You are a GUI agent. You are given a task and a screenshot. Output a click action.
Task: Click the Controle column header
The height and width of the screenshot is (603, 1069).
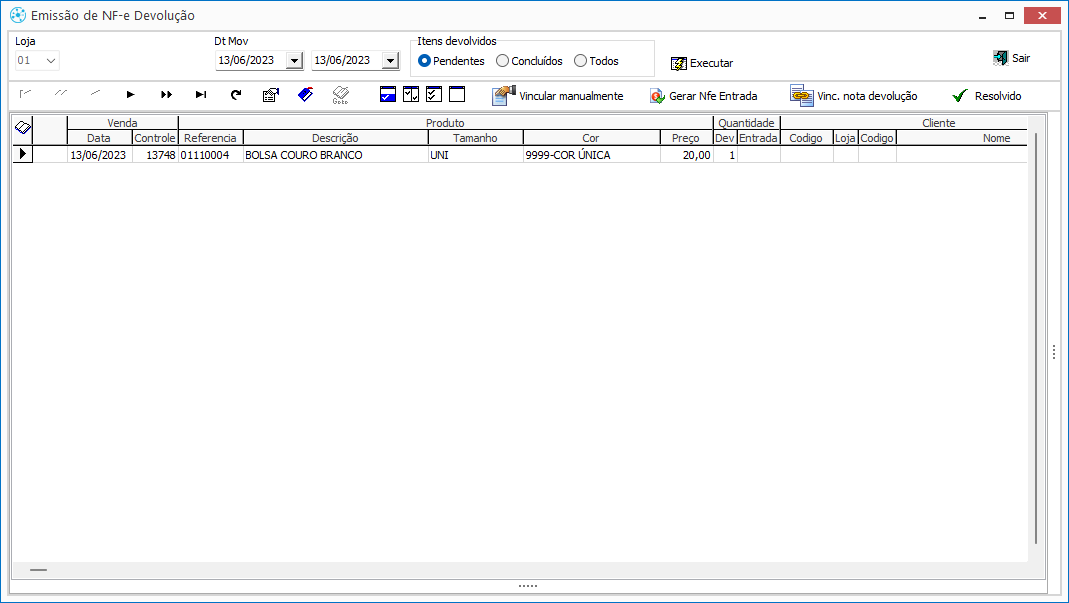coord(155,138)
